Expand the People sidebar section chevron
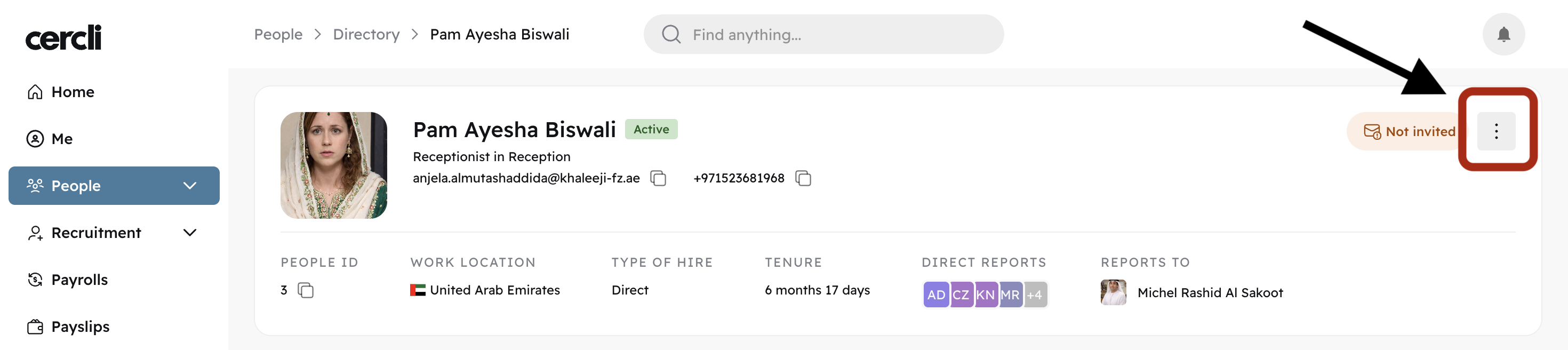The image size is (1568, 350). tap(190, 186)
